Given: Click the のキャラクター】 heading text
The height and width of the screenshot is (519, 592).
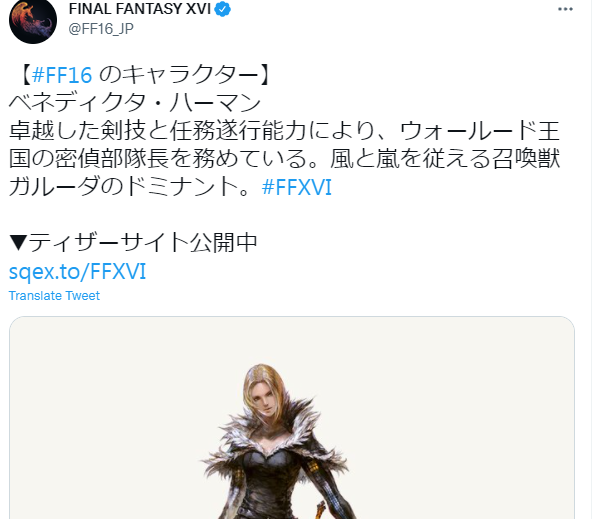Looking at the screenshot, I should pos(185,75).
